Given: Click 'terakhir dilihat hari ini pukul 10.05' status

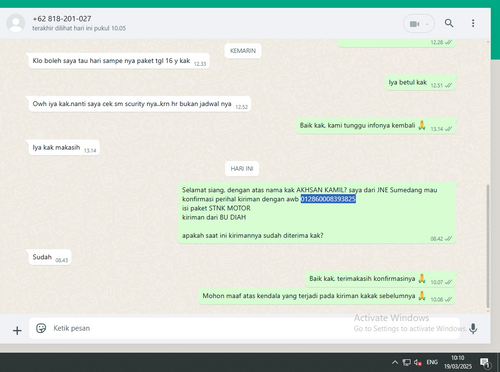Looking at the screenshot, I should click(79, 28).
